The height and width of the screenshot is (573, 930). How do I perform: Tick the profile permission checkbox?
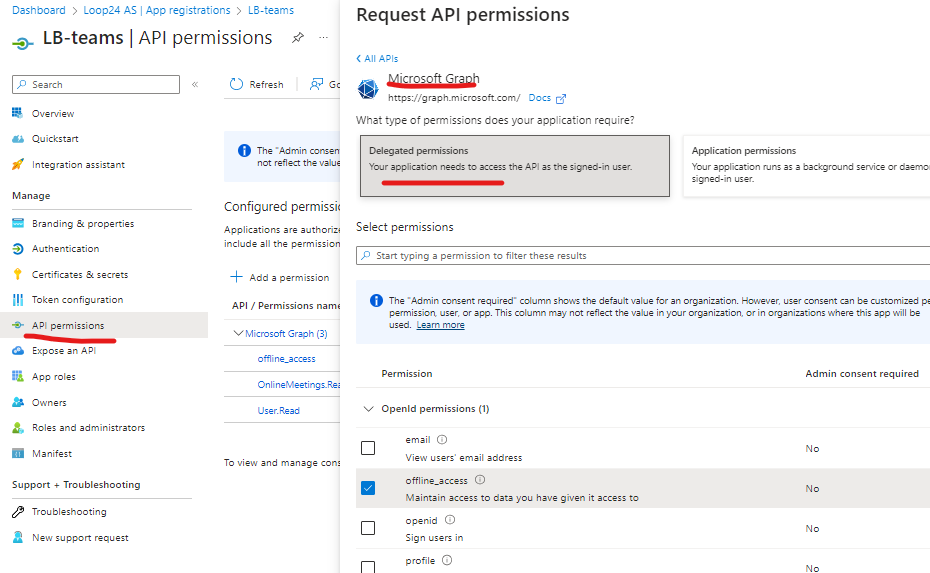coord(368,566)
